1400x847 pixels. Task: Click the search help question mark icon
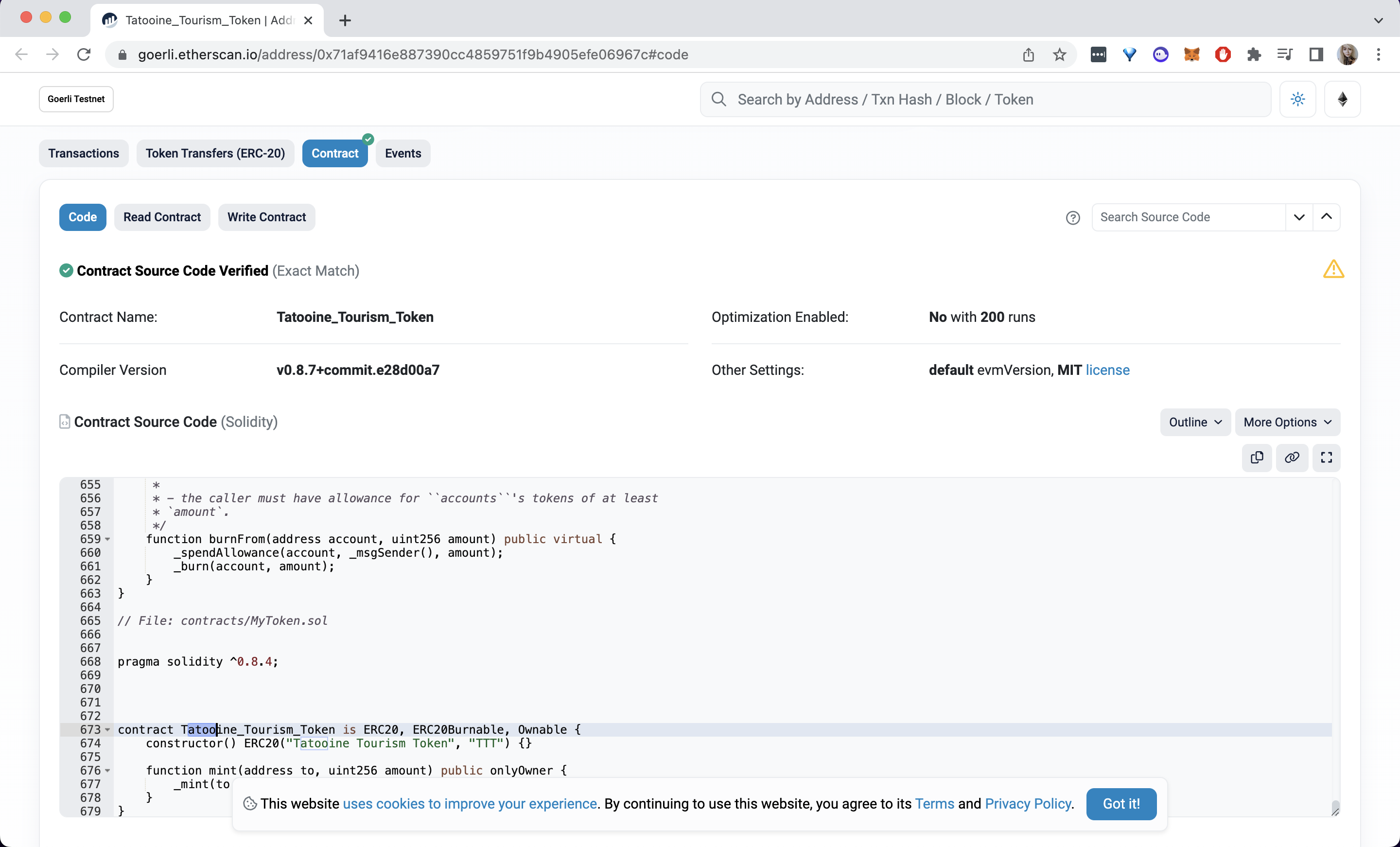(x=1072, y=218)
